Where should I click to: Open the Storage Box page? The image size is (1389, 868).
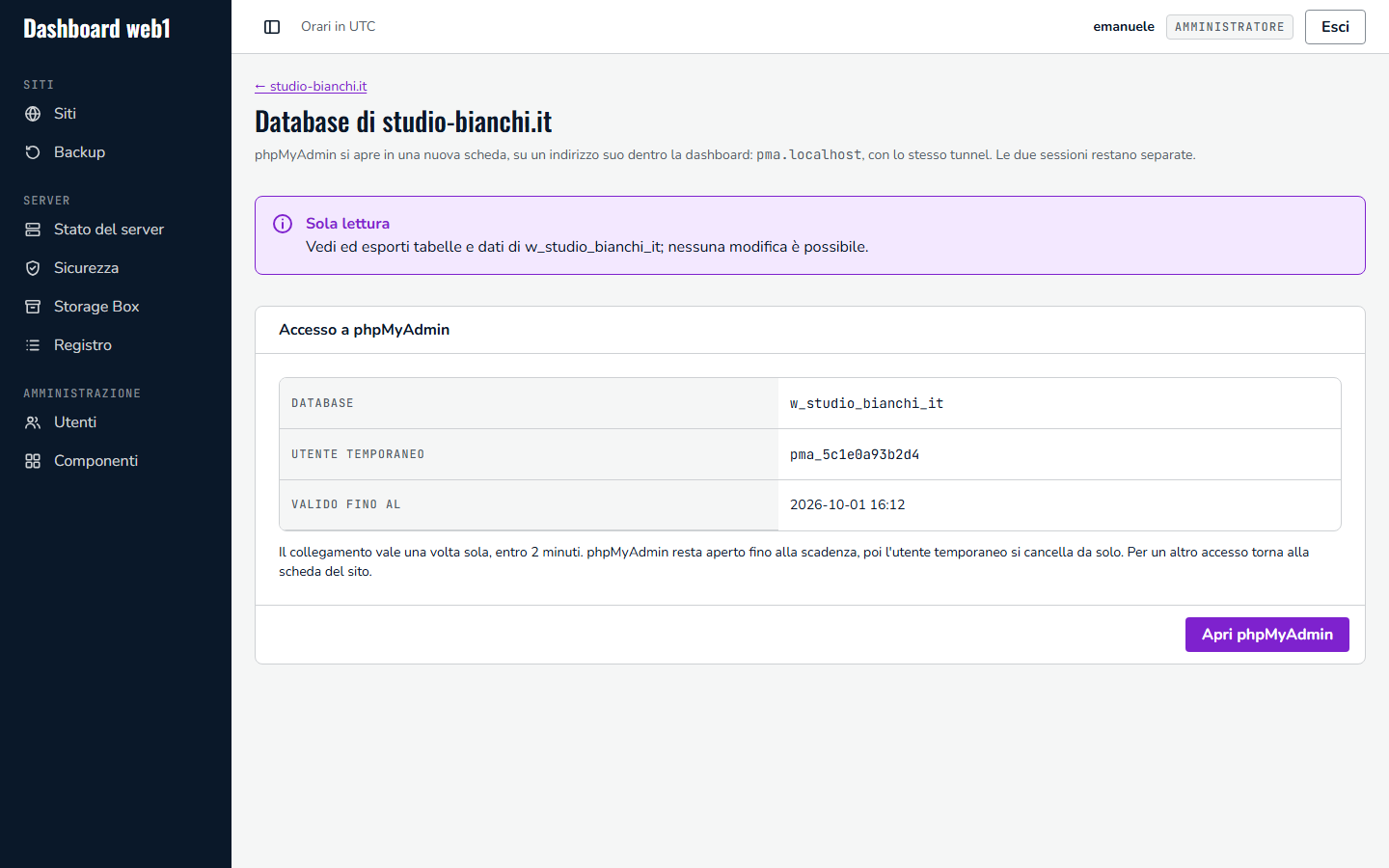pyautogui.click(x=116, y=307)
